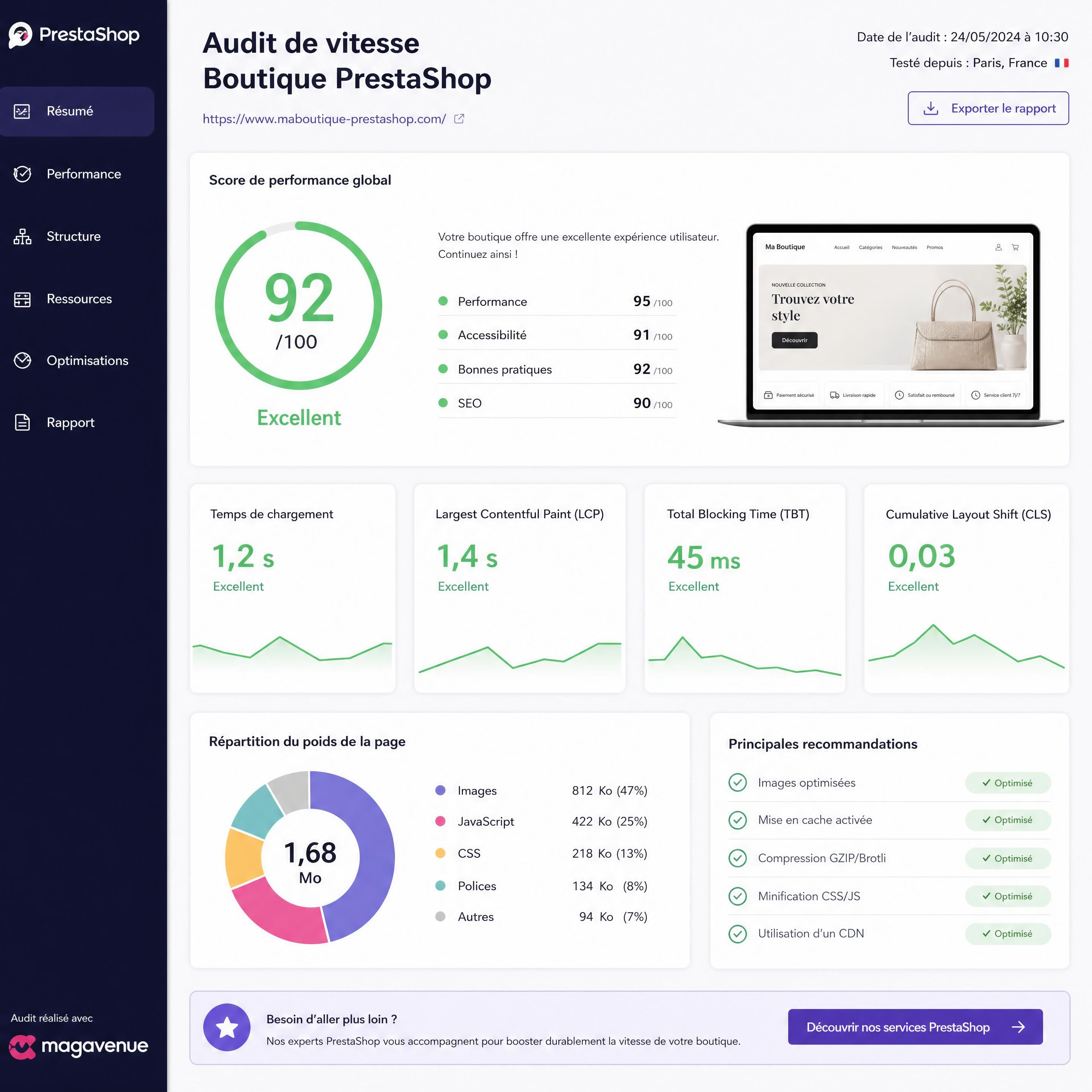Click the magavenue logo in the sidebar
Image resolution: width=1092 pixels, height=1092 pixels.
(78, 1047)
